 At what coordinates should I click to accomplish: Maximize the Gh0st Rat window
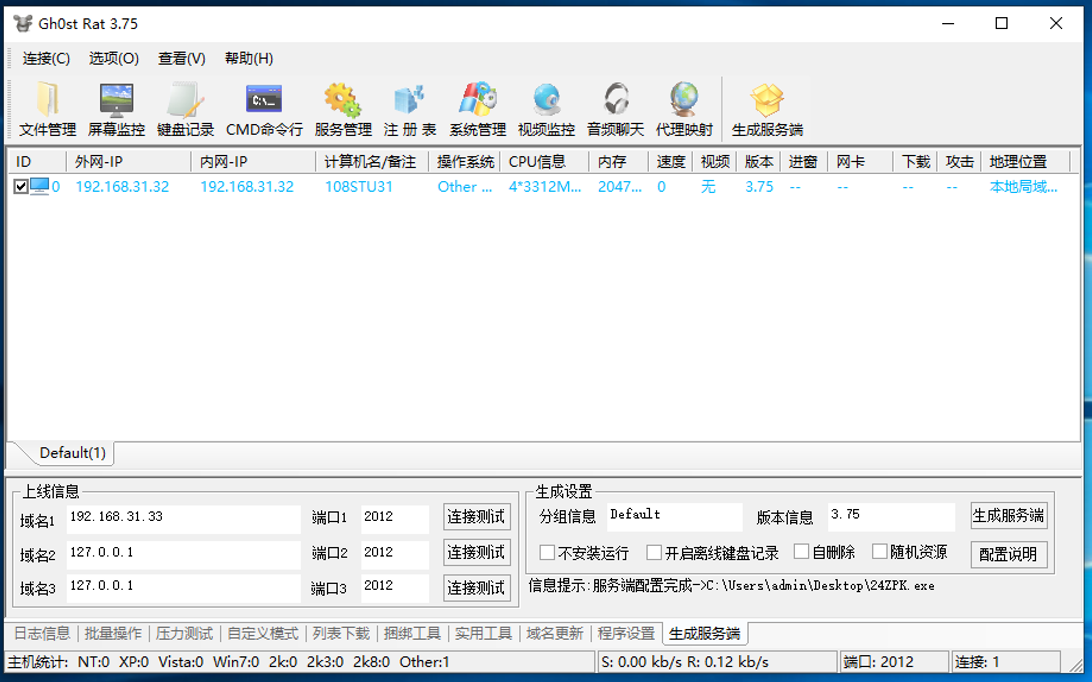point(1001,24)
